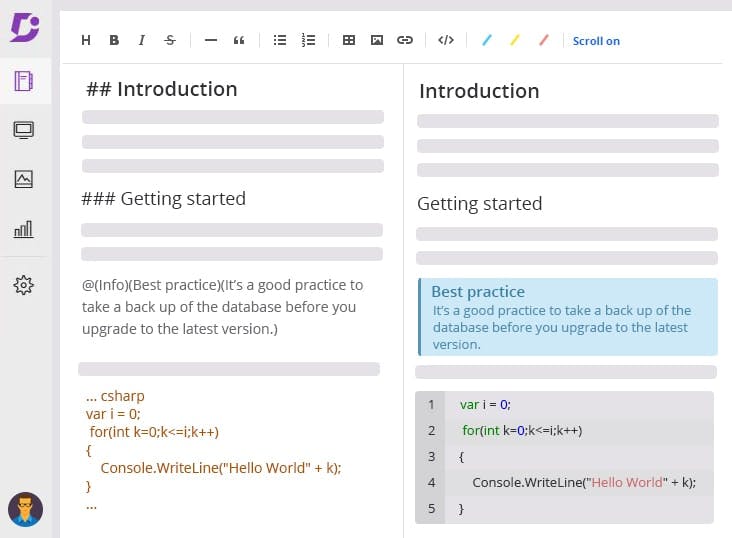Toggle the Scroll on sync option

(596, 41)
